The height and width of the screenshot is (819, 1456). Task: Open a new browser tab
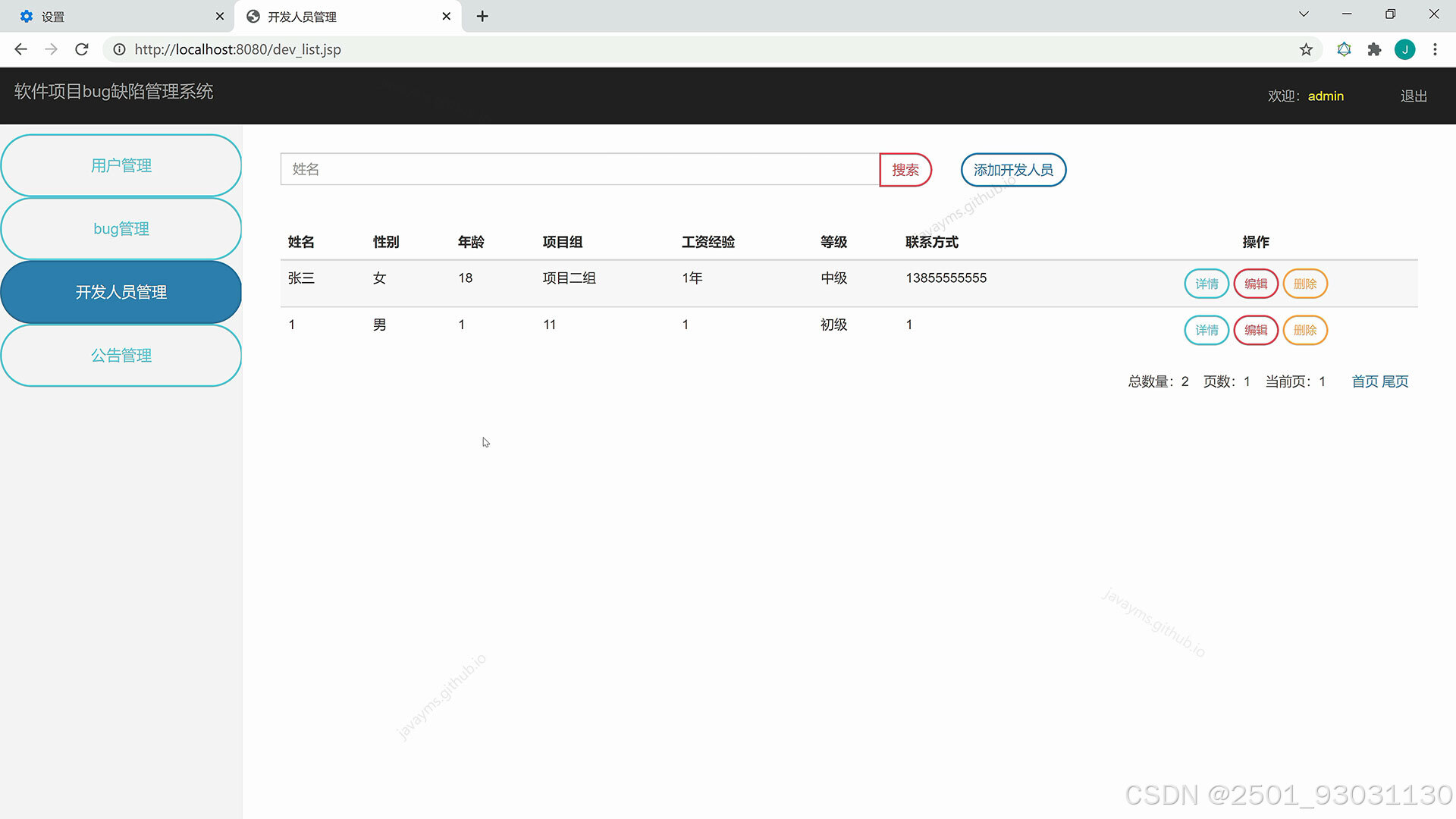[x=482, y=16]
